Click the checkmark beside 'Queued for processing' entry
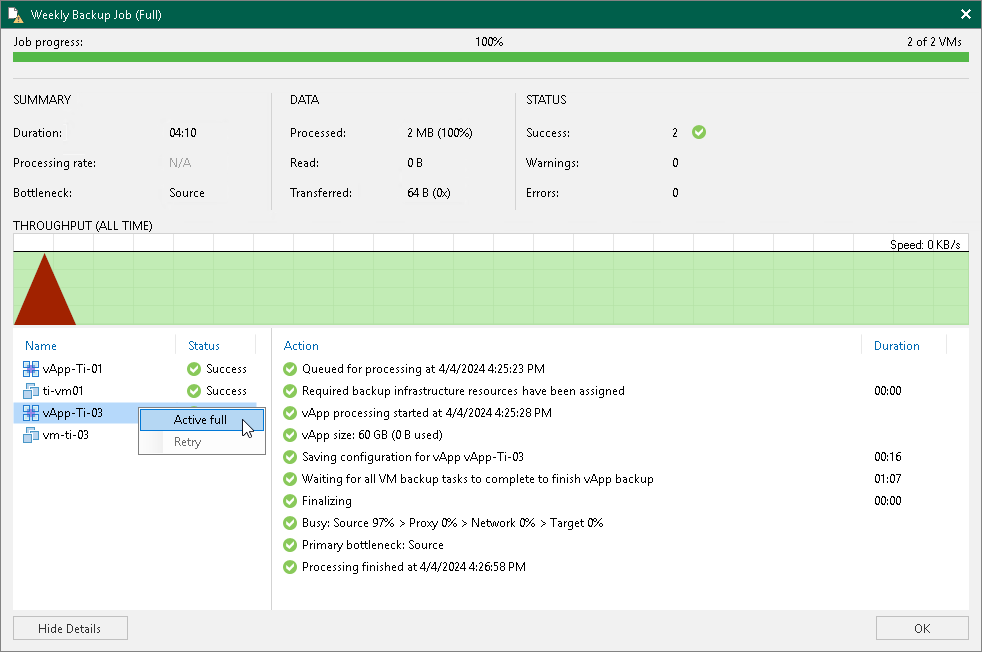Viewport: 982px width, 652px height. click(289, 369)
